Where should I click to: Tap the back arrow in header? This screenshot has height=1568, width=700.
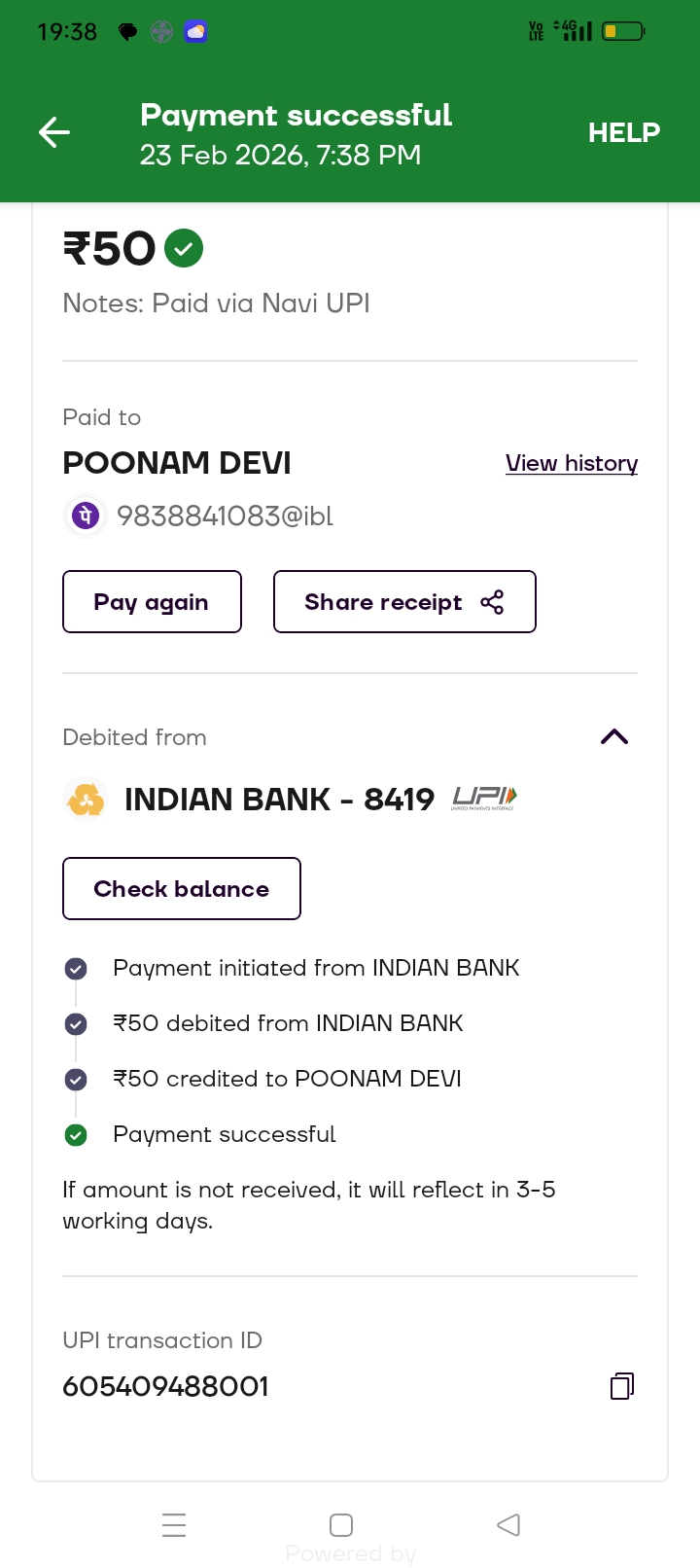tap(54, 132)
